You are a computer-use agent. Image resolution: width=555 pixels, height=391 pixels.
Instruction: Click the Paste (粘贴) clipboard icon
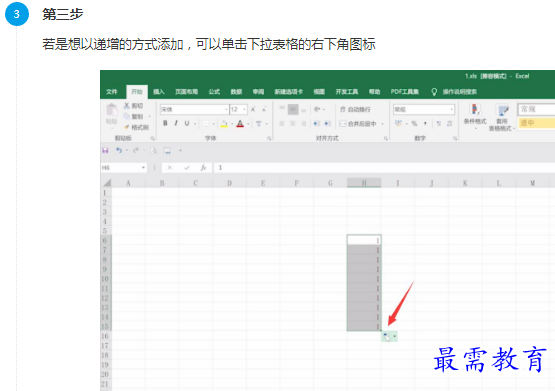tap(112, 110)
